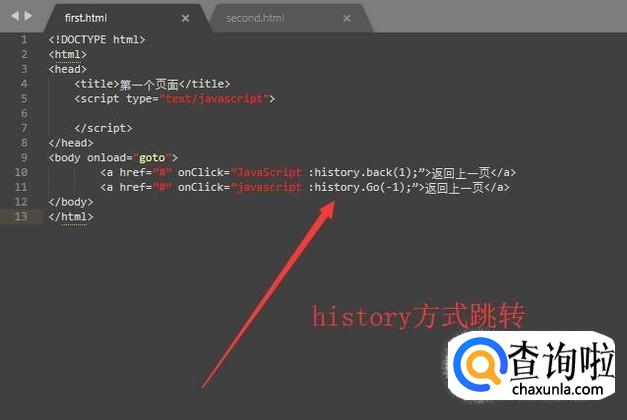This screenshot has height=420, width=627.
Task: Click the text/javascript string on line 5
Action: pyautogui.click(x=216, y=98)
